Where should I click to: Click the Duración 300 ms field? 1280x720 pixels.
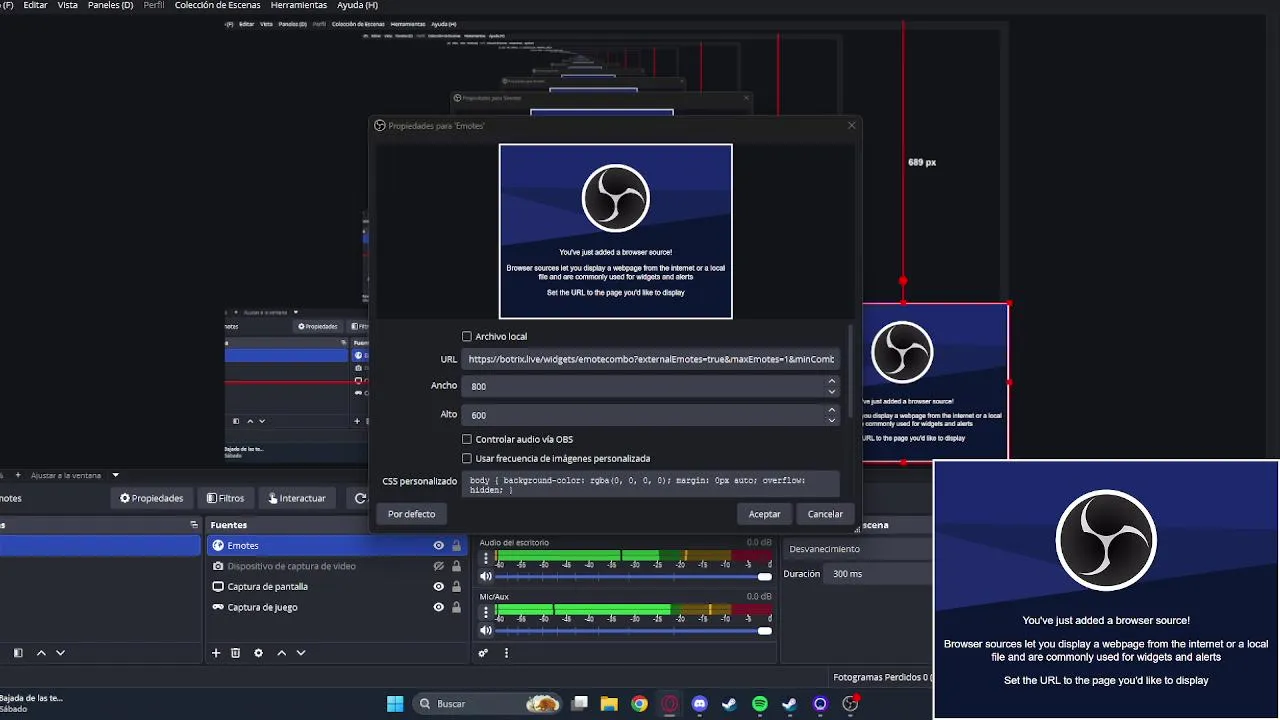[x=880, y=574]
